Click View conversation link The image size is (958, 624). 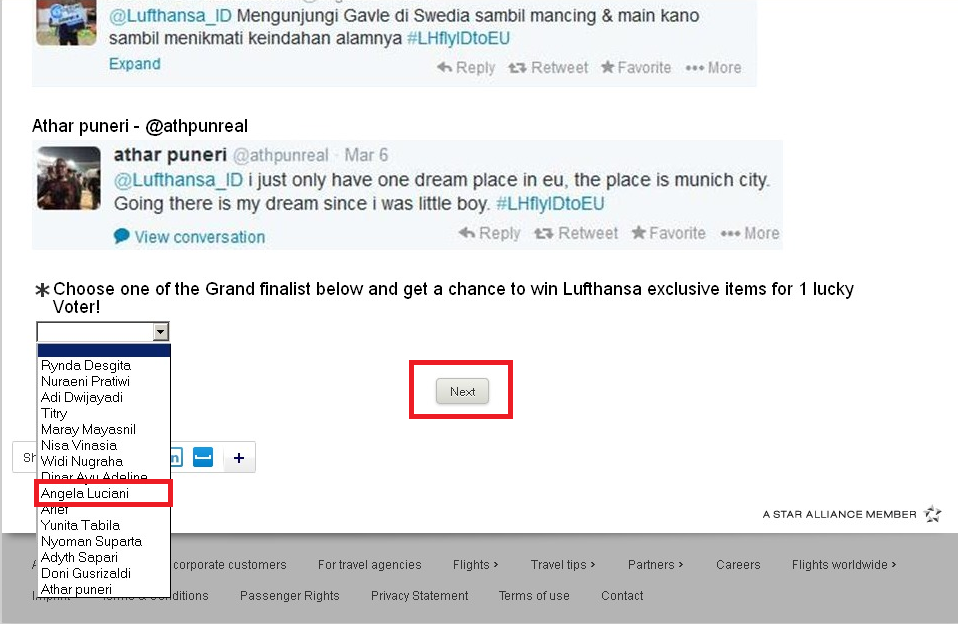click(x=200, y=237)
